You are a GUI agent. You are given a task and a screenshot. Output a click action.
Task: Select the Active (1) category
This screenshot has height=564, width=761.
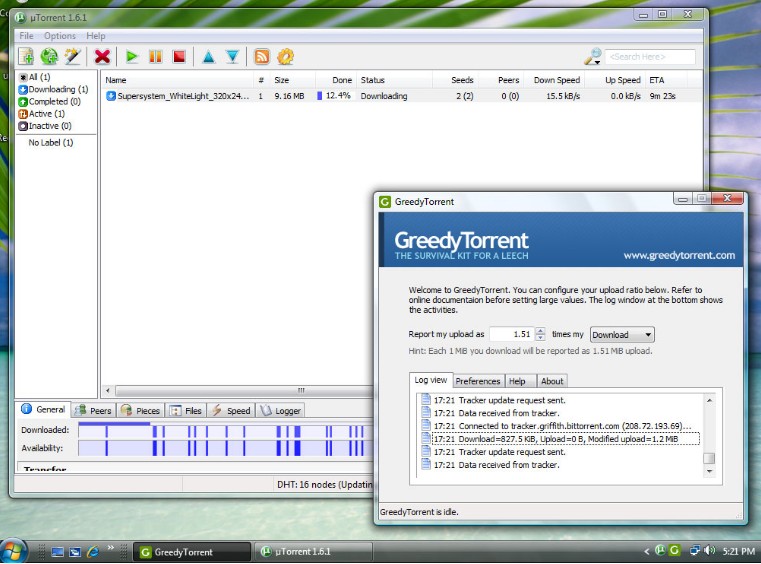[x=42, y=114]
